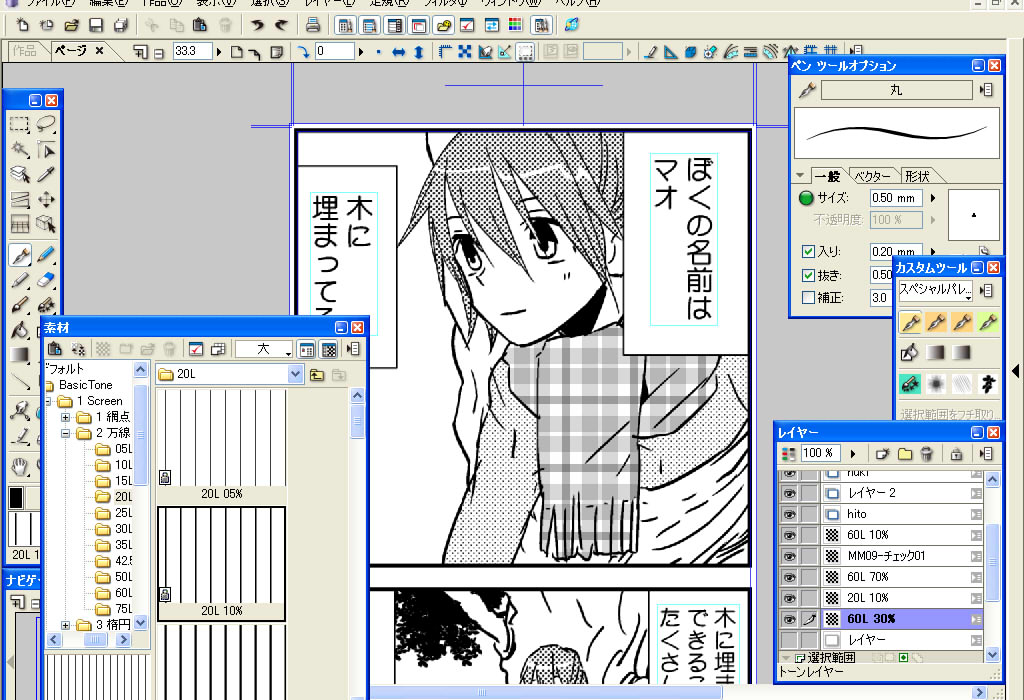Click the trash icon in Layers panel
This screenshot has width=1024, height=700.
(926, 453)
